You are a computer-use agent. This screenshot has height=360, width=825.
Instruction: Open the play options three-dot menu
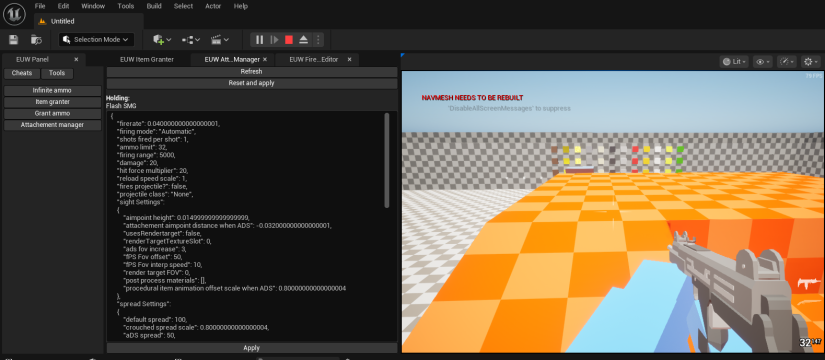click(318, 39)
